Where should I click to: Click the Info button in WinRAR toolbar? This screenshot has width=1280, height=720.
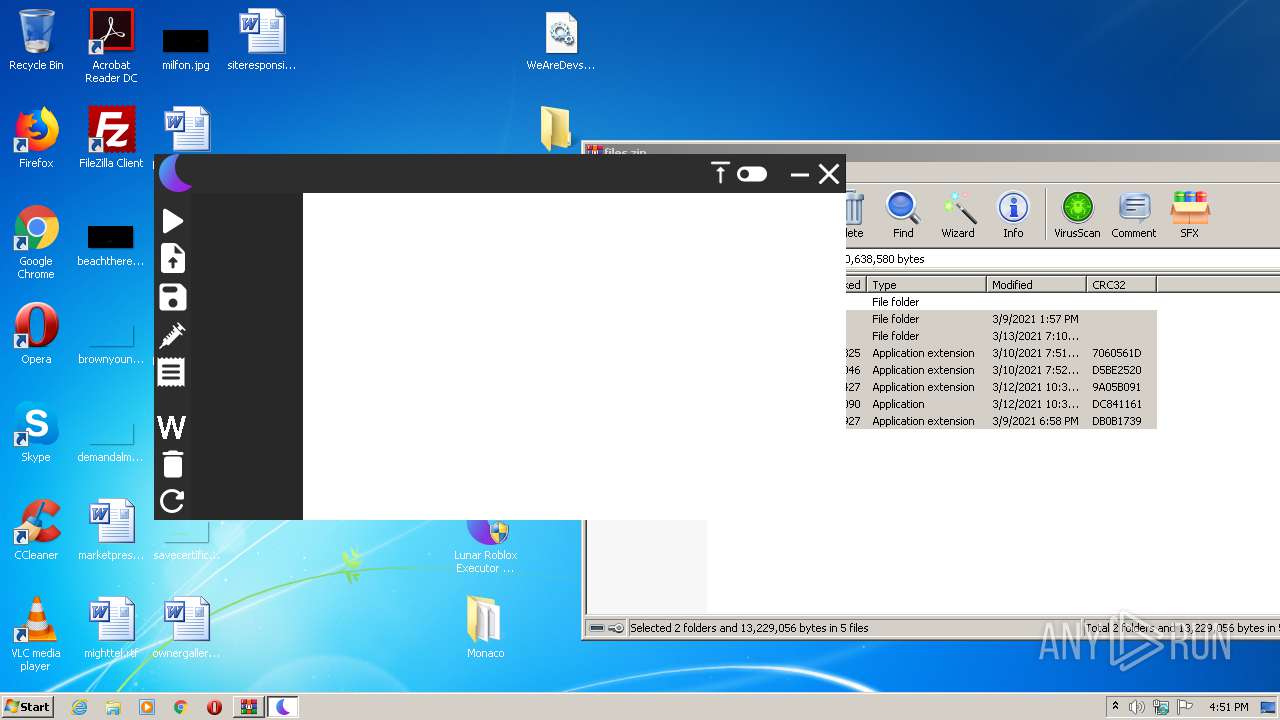(1013, 215)
